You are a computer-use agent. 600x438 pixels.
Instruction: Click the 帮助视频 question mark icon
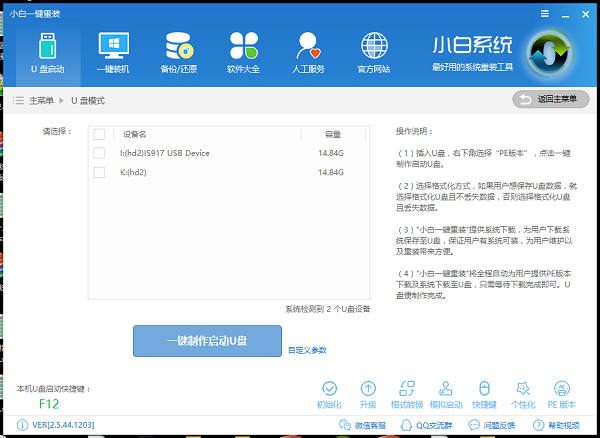click(x=538, y=425)
